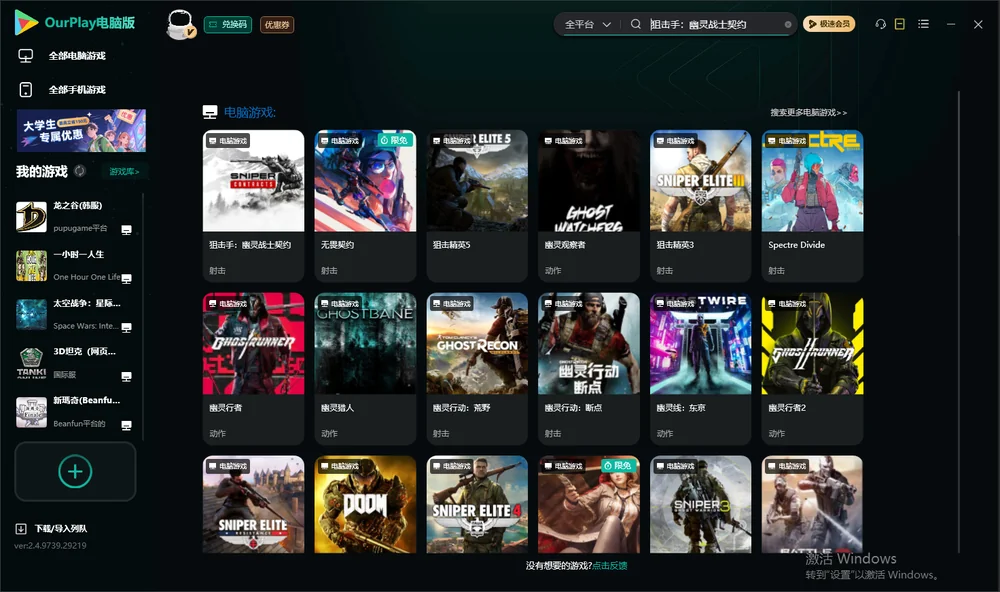
Task: Click the PC icon beside 3D坦克
Action: 126,376
